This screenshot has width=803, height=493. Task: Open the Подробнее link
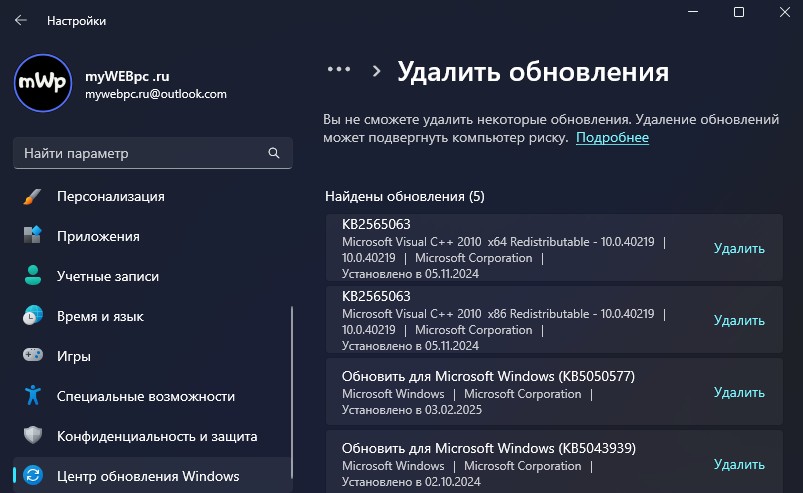[612, 138]
